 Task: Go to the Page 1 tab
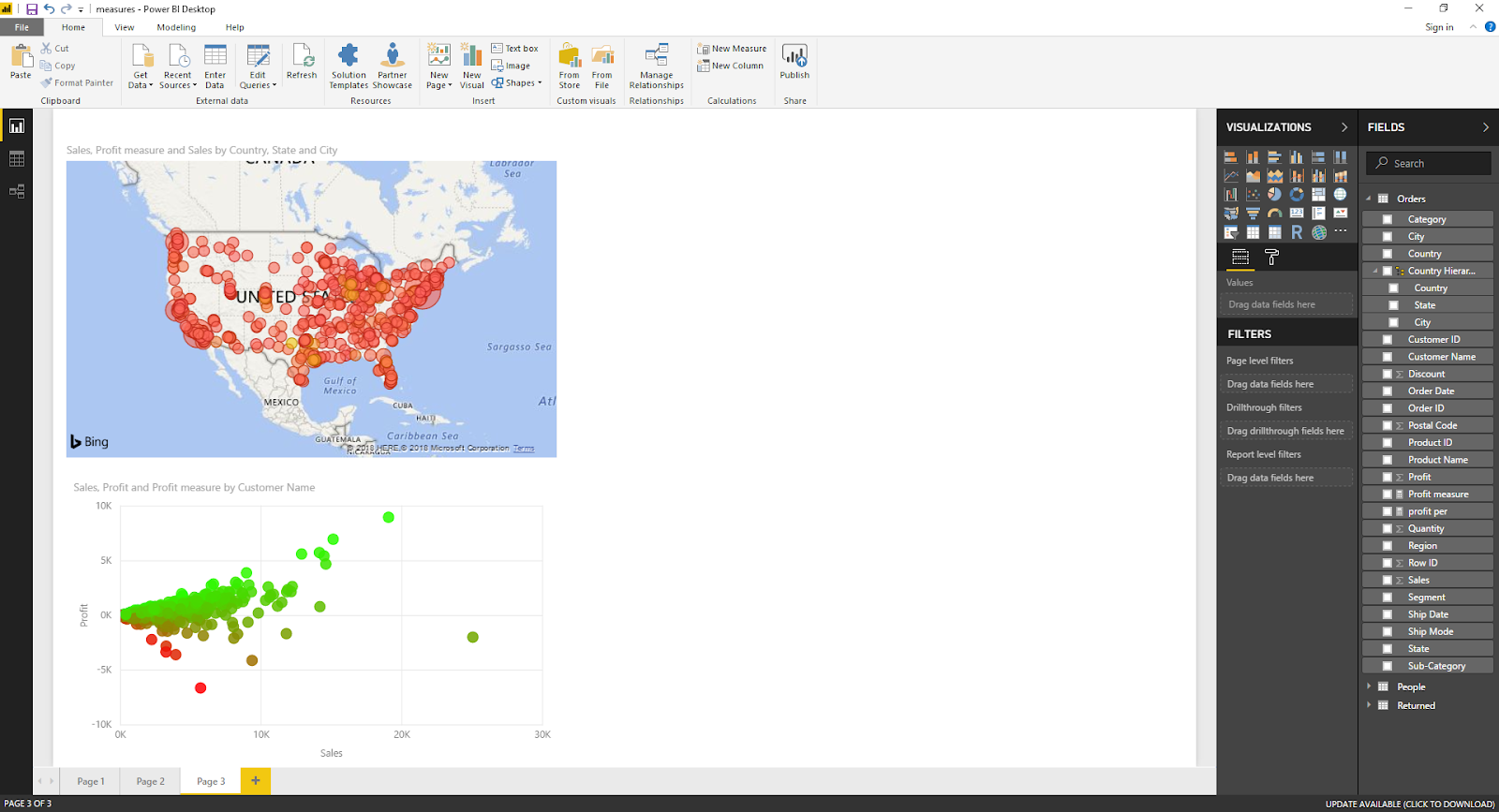tap(91, 781)
